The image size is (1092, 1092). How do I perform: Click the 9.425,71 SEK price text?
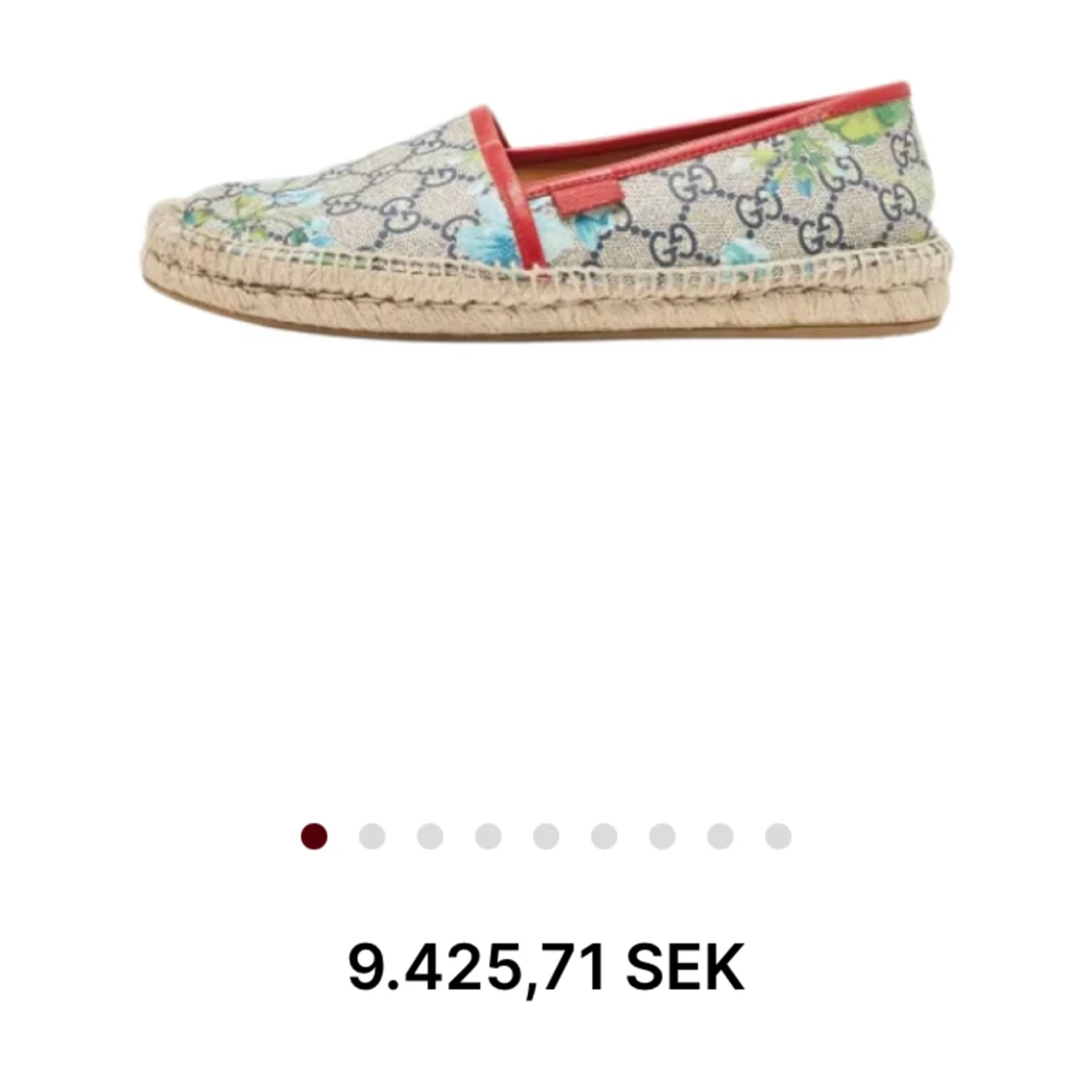(x=546, y=968)
